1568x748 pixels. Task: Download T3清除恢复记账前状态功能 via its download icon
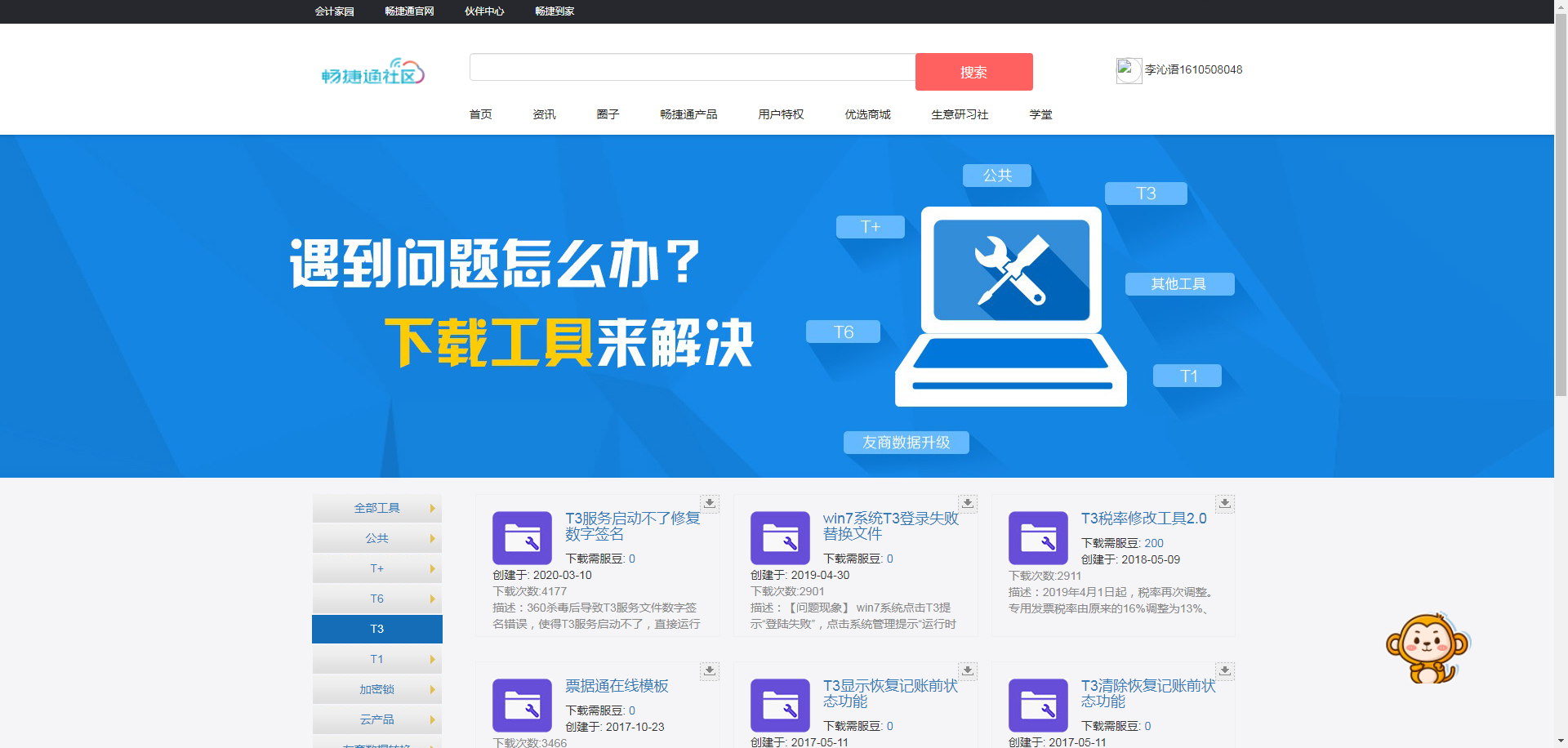pos(1225,670)
